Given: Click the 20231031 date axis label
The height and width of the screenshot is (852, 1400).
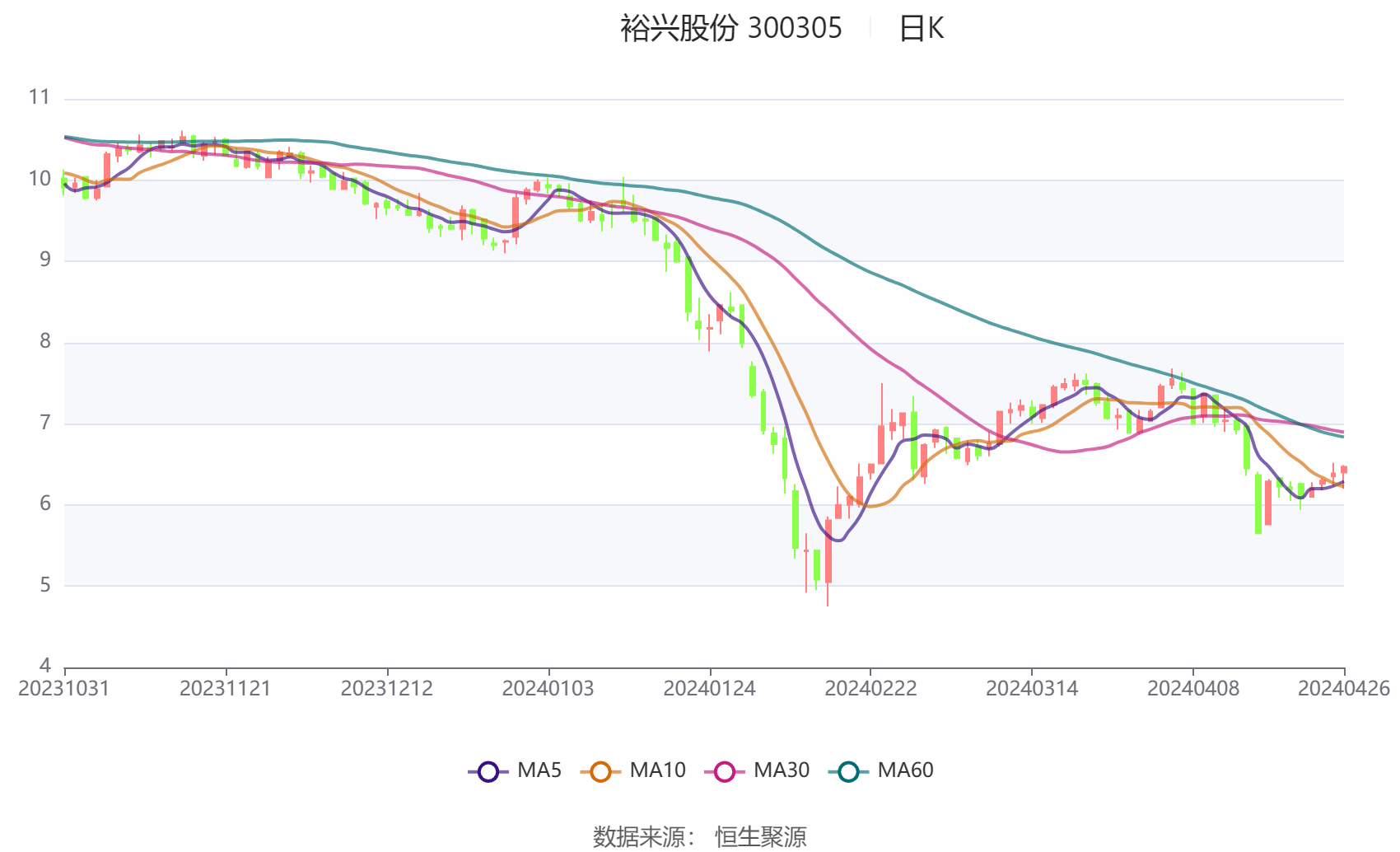Looking at the screenshot, I should (x=64, y=689).
